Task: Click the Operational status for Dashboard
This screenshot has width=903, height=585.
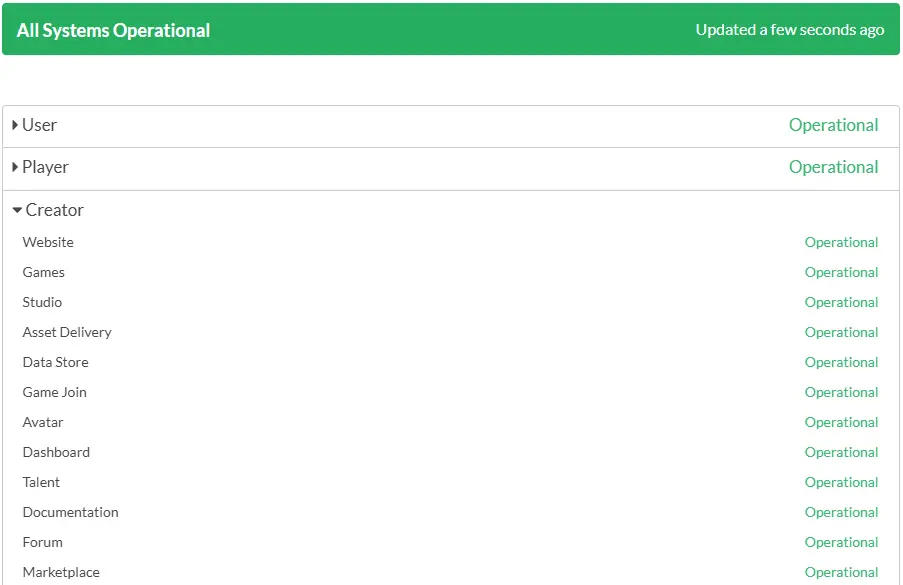Action: pyautogui.click(x=841, y=452)
